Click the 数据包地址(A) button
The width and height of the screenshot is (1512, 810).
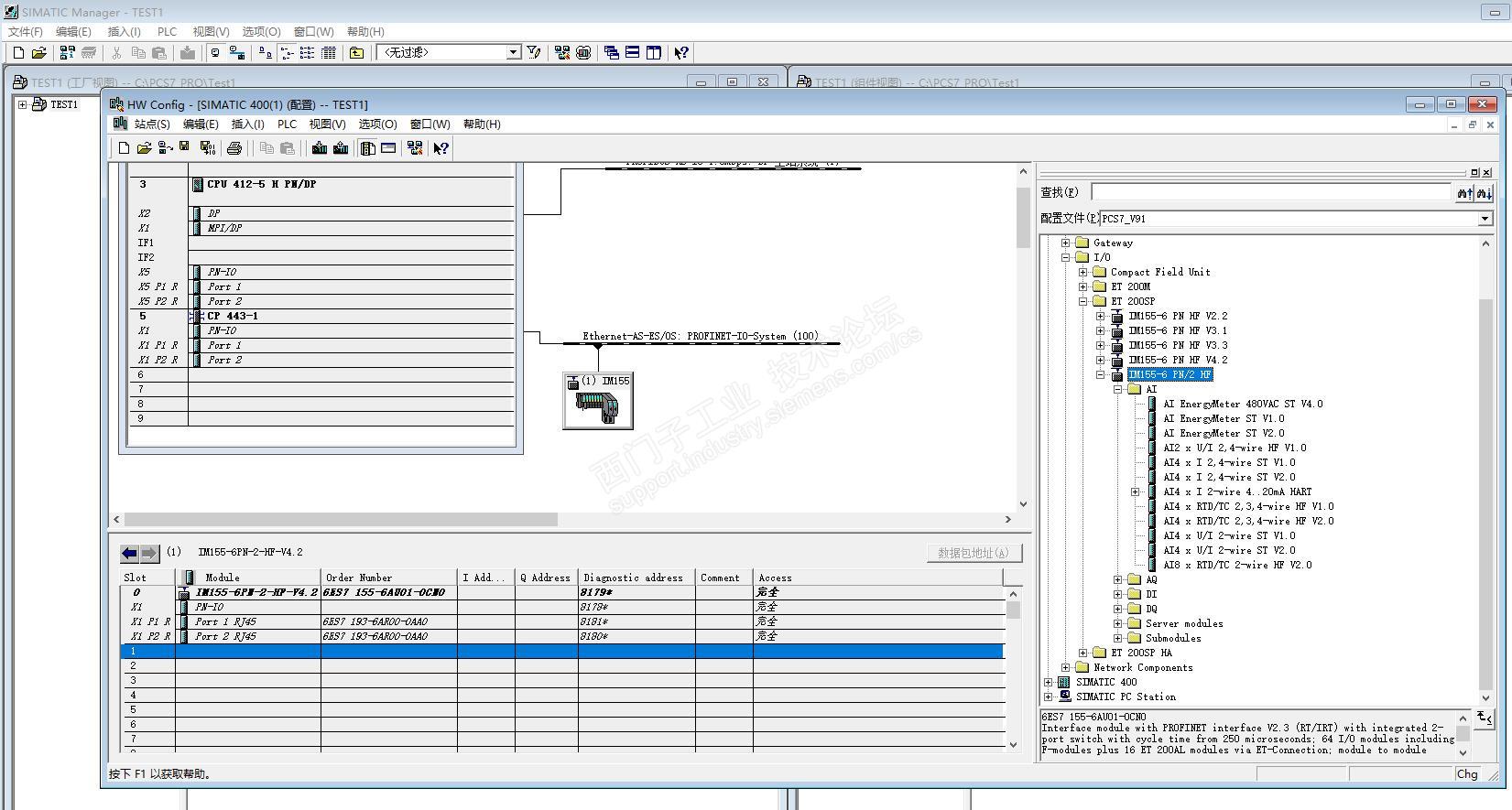973,553
